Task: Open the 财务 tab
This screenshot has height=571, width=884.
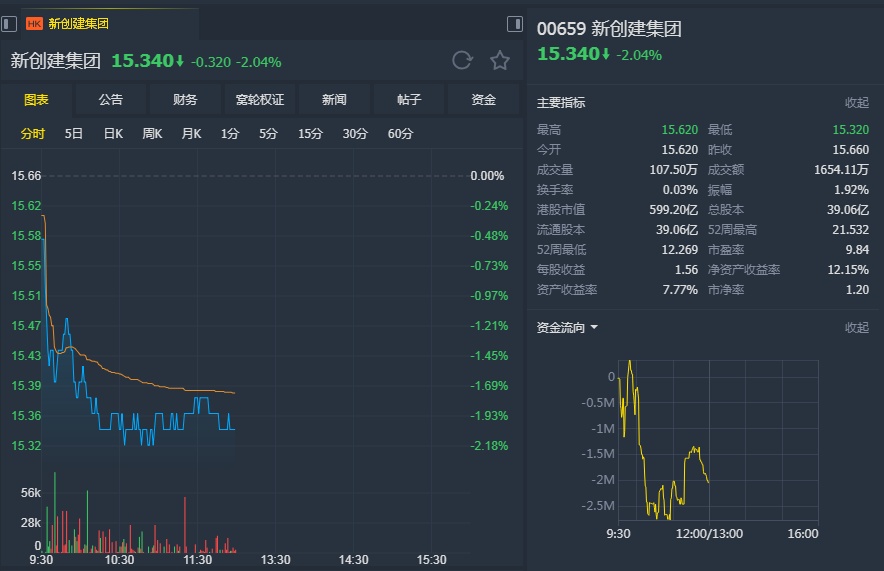Action: 185,100
